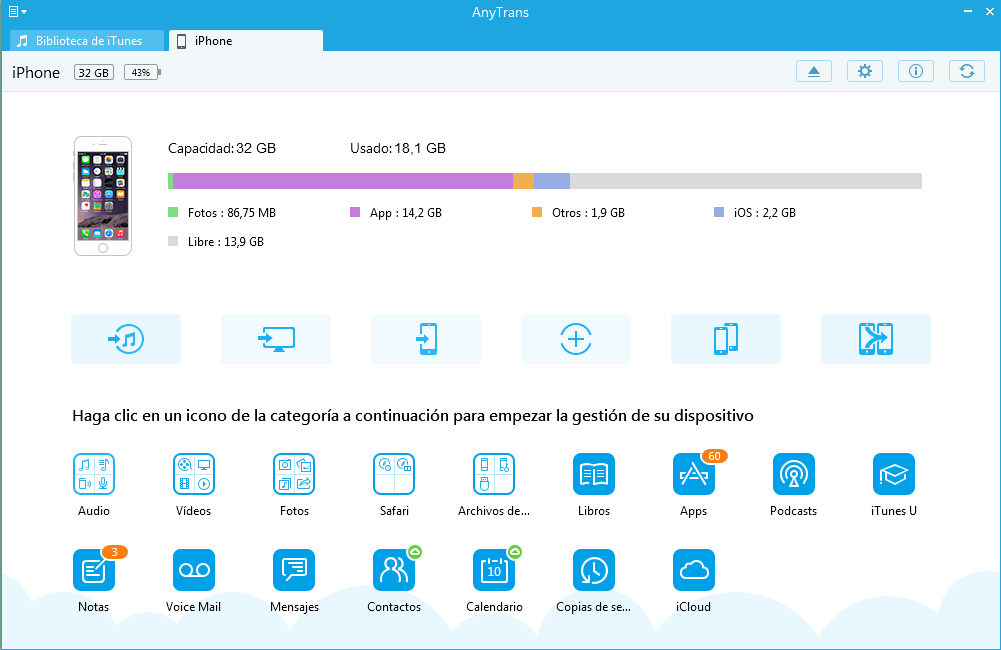Click the 'Otros : 1,9 GB' label
The image size is (1001, 650).
(x=588, y=213)
